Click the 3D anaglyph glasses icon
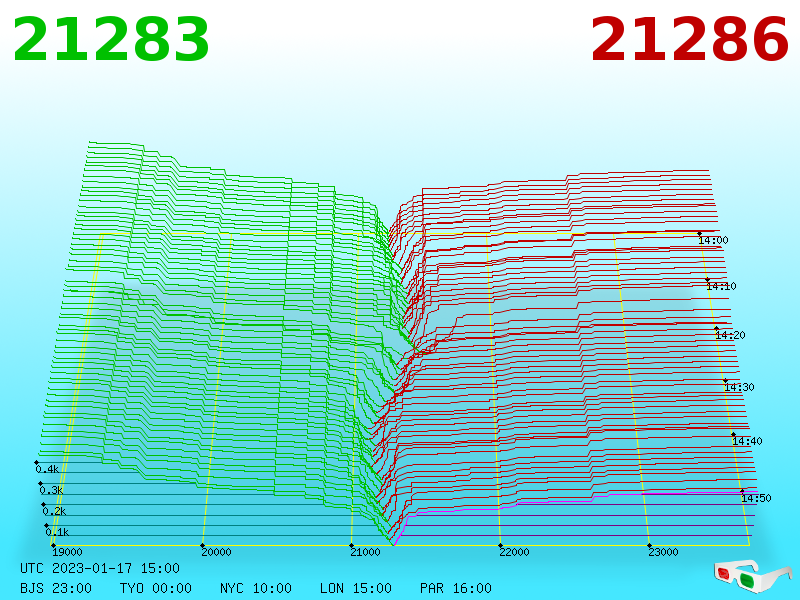800x600 pixels. 752,576
